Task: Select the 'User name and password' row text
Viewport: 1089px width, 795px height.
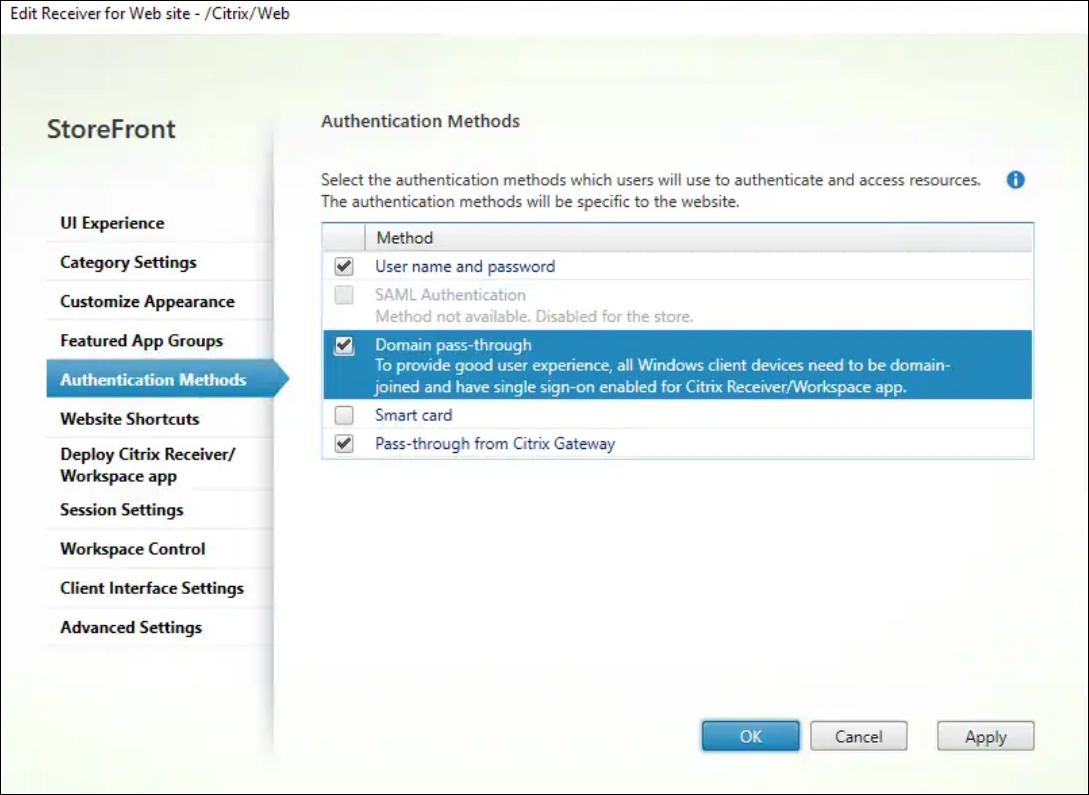Action: tap(465, 266)
